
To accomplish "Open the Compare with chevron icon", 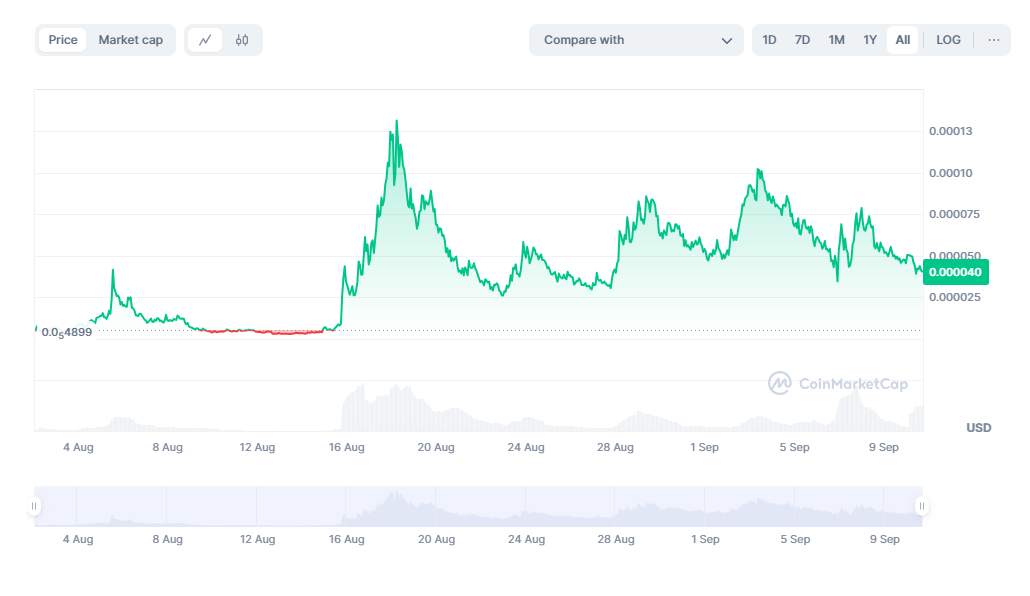I will pos(727,39).
